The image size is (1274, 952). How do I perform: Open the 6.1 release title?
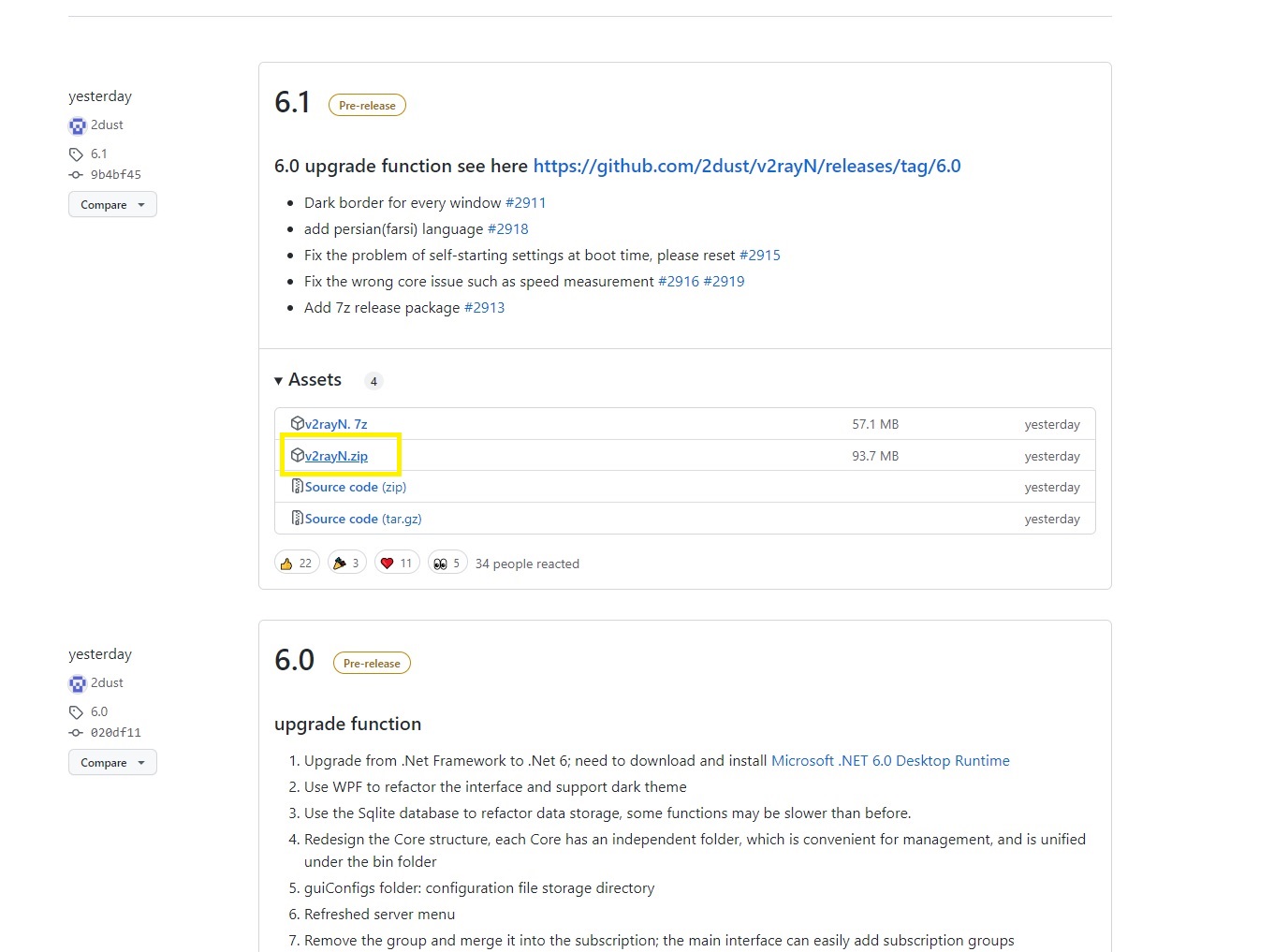point(292,102)
